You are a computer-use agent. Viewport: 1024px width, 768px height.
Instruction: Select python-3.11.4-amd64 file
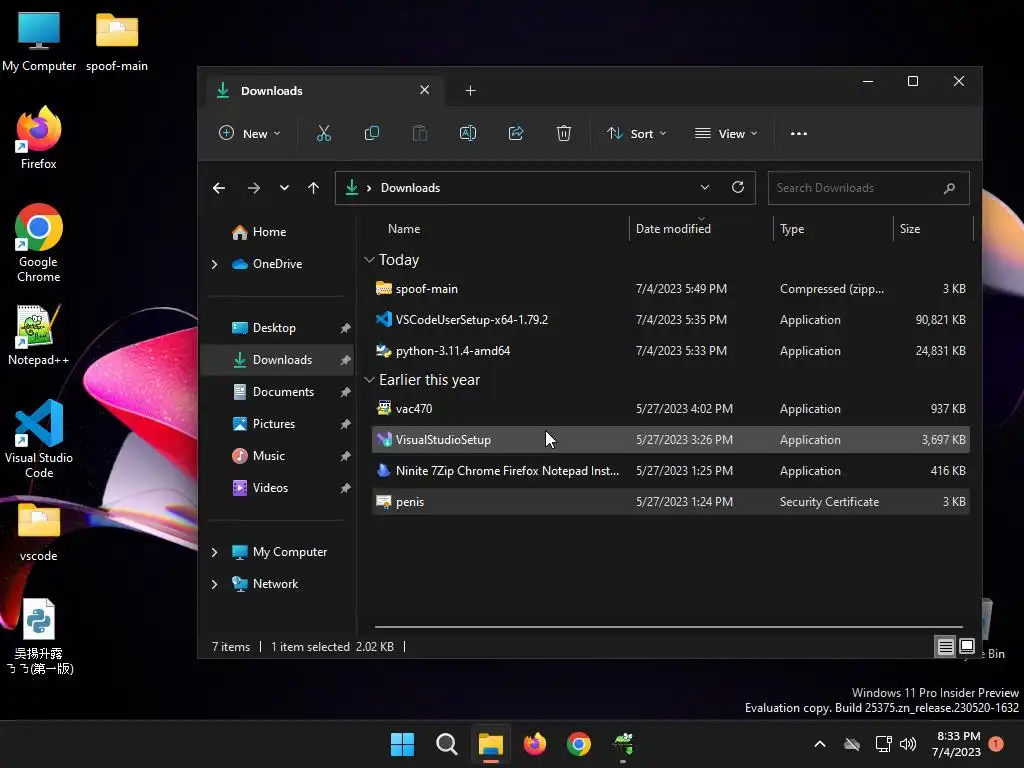[671, 351]
